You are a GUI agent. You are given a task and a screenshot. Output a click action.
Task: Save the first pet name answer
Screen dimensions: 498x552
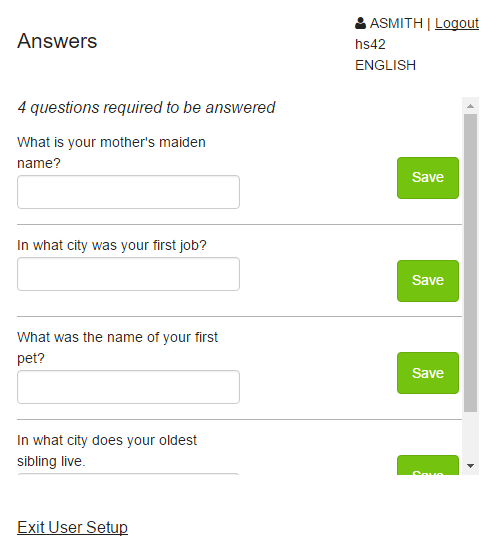[x=428, y=373]
